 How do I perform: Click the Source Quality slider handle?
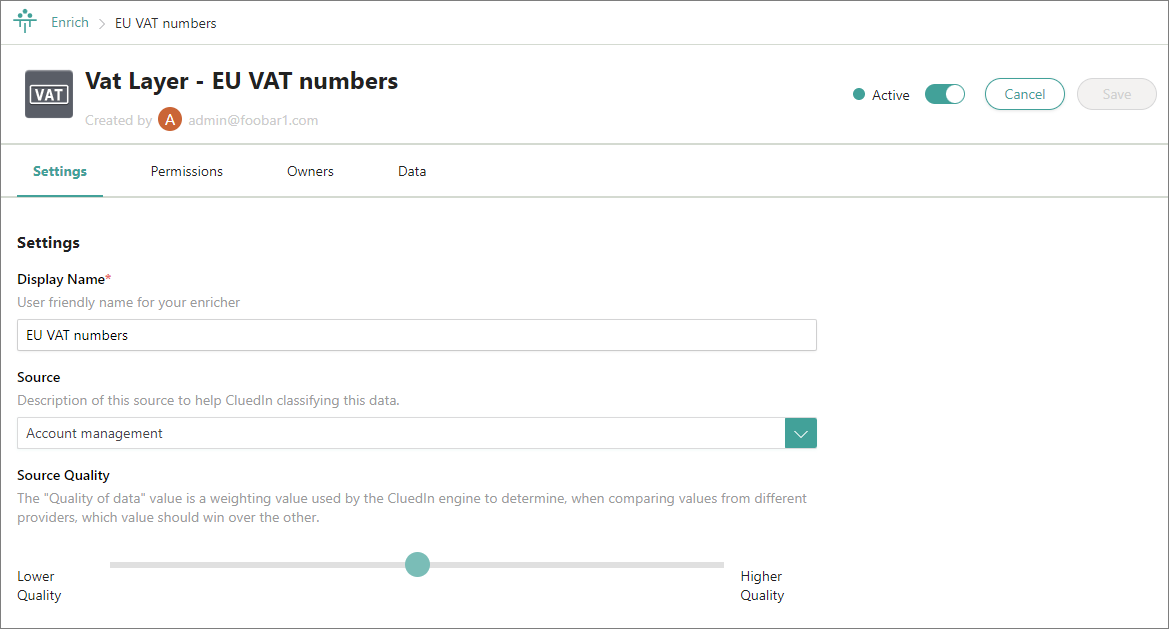tap(417, 565)
